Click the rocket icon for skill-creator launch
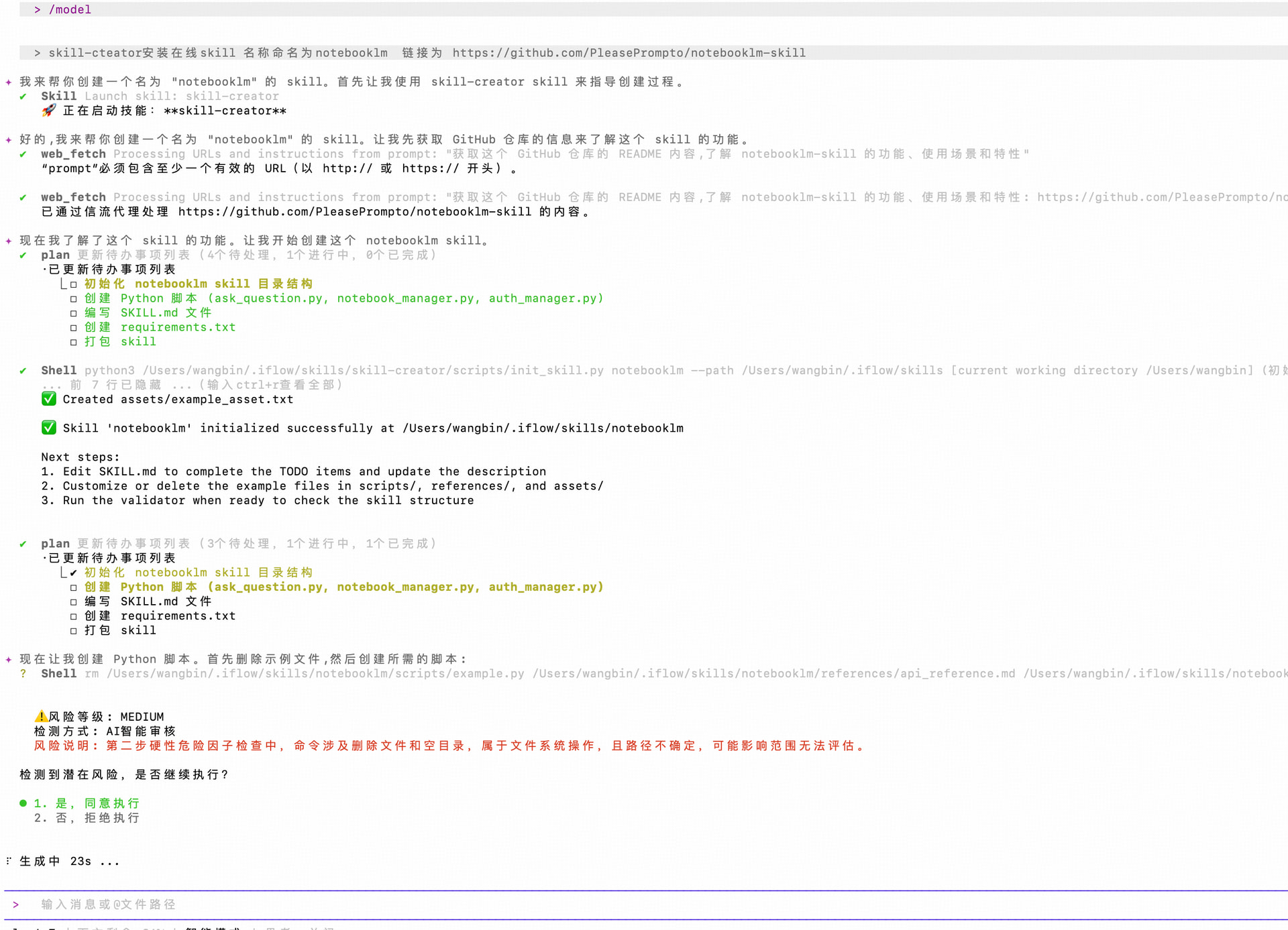The width and height of the screenshot is (1288, 930). click(48, 111)
